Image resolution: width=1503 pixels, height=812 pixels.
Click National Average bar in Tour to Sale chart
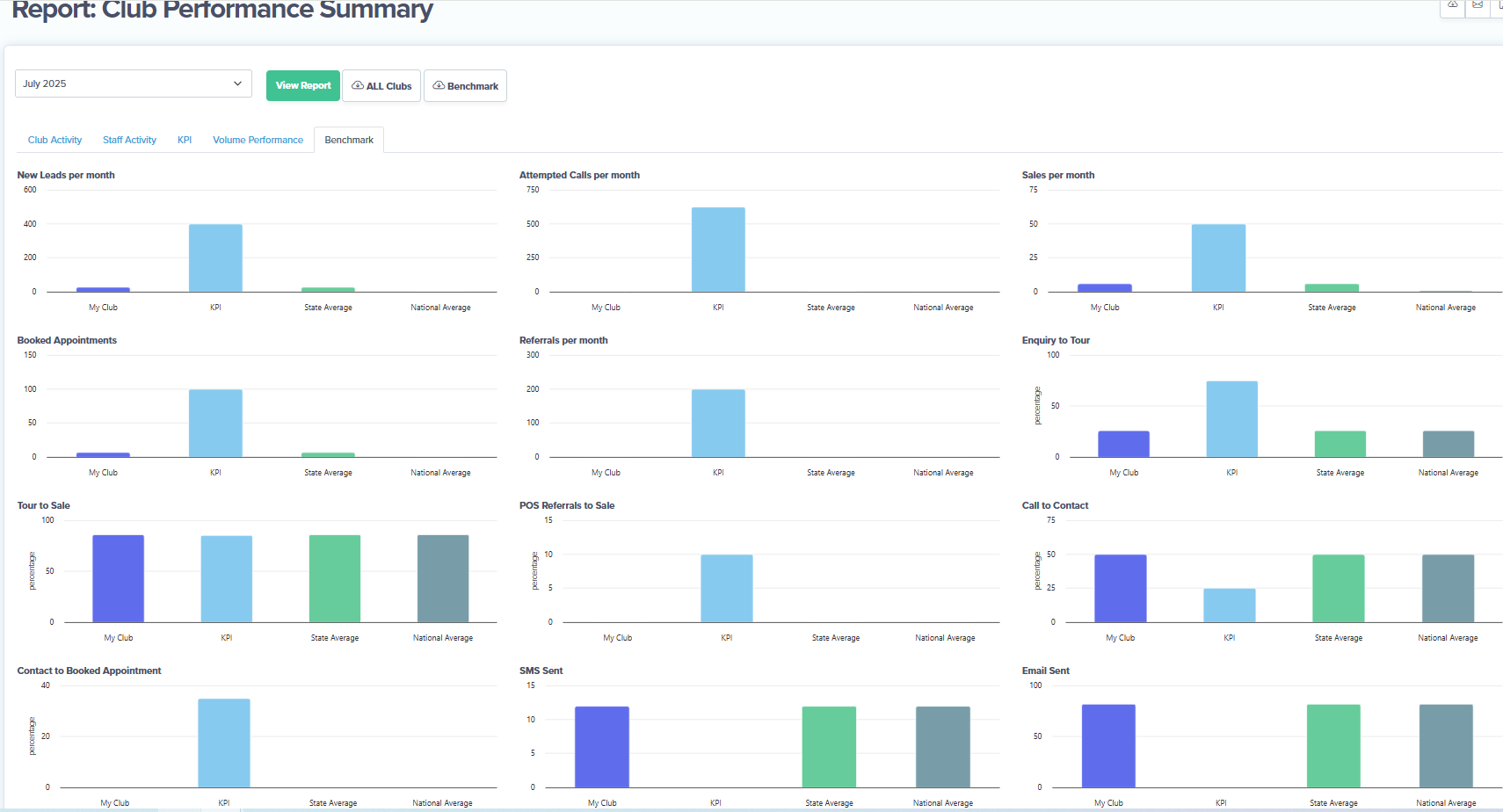pos(443,579)
